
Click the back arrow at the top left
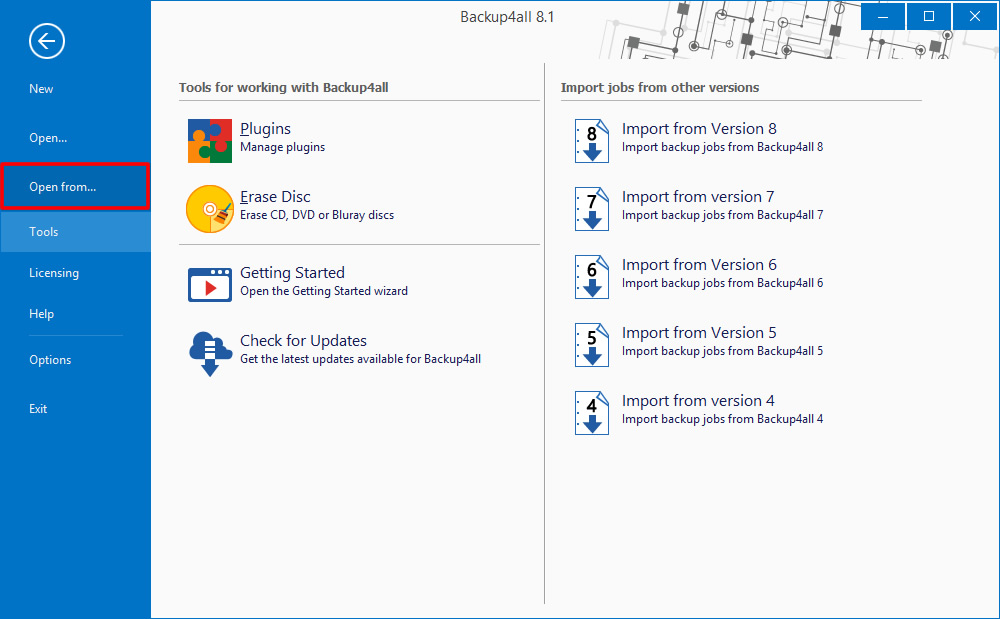coord(46,41)
